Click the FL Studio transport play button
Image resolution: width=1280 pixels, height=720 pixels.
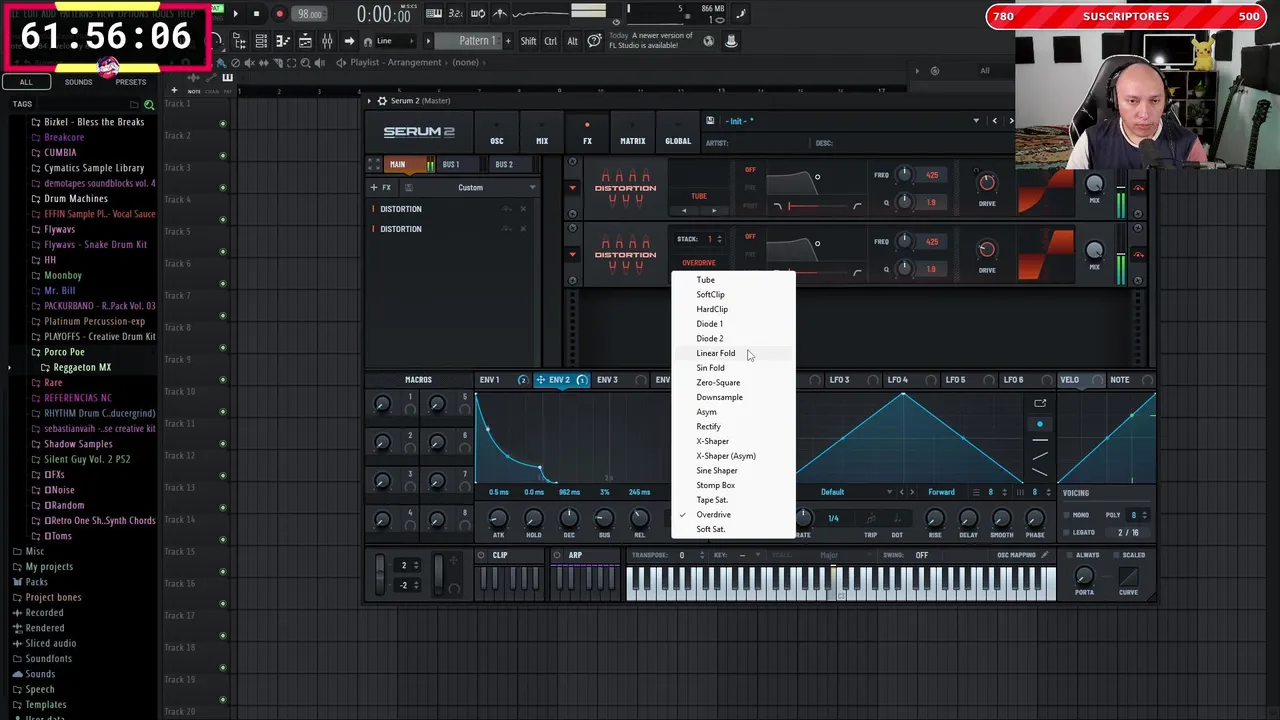(235, 14)
